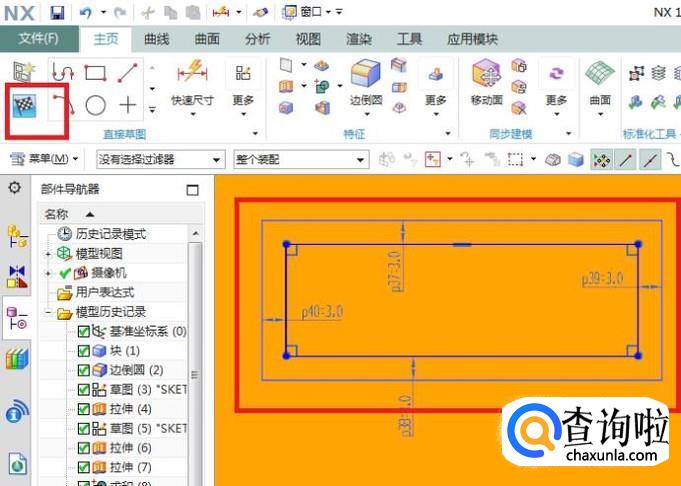Image resolution: width=681 pixels, height=486 pixels.
Task: Toggle checkbox for 块 (1)
Action: 83,350
